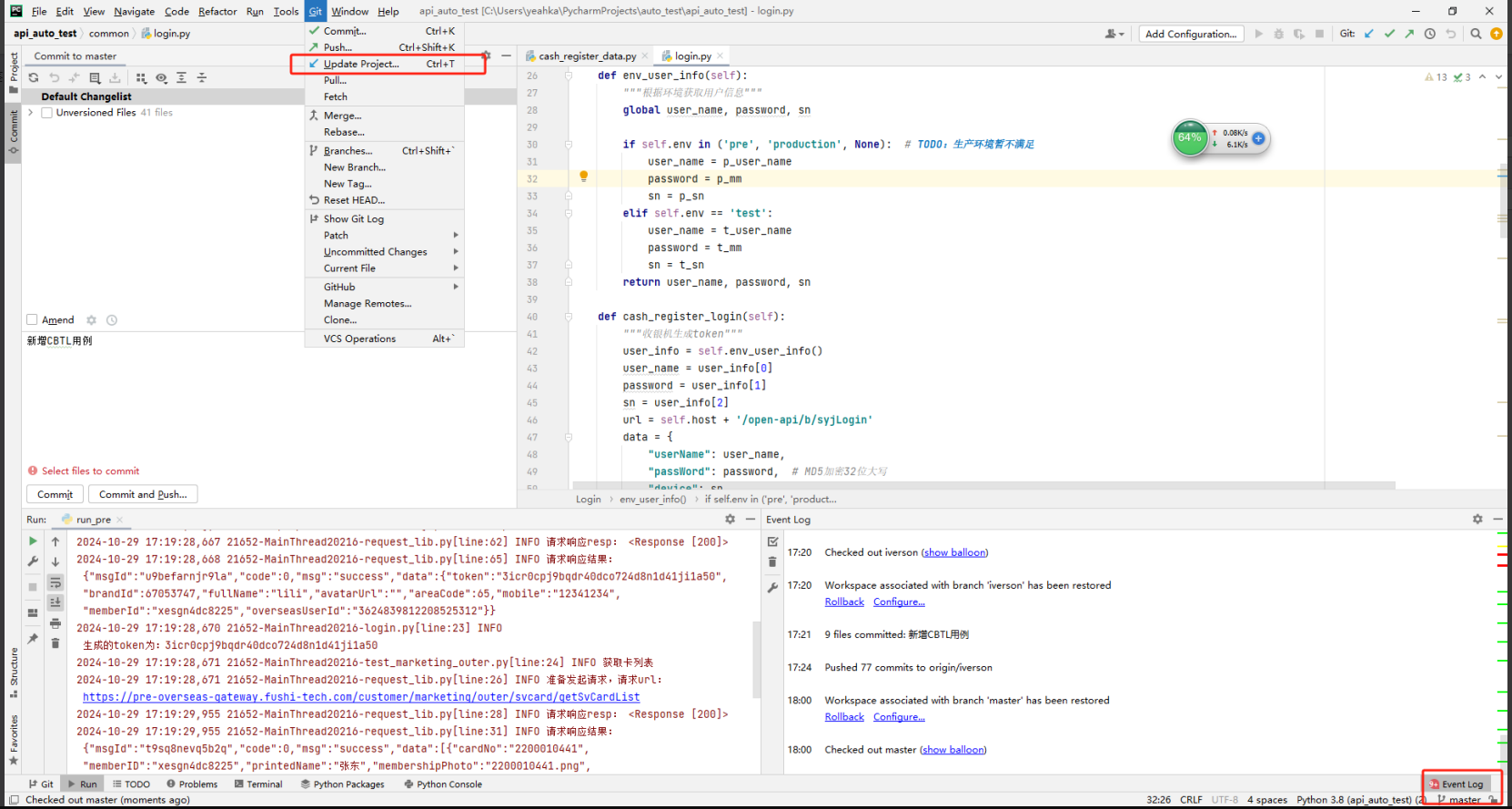Select Update Project in Git menu
Screen dimensions: 1512x809
point(385,64)
